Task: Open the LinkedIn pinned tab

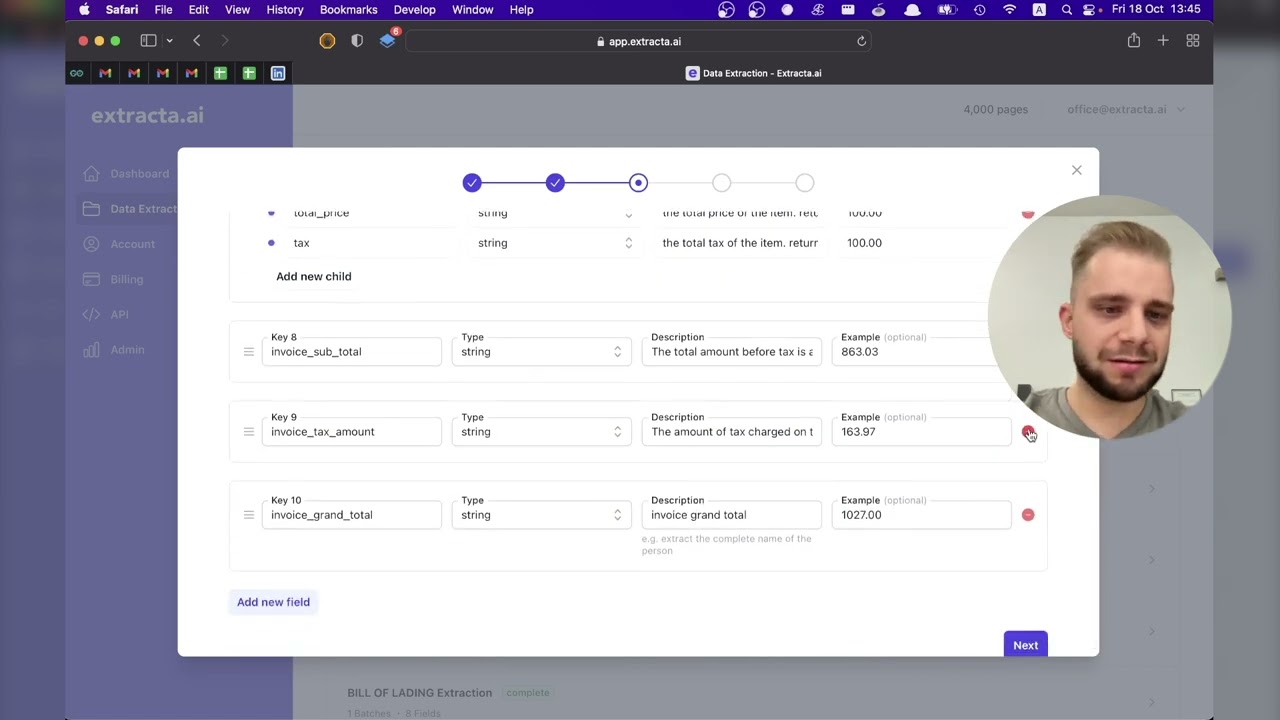Action: 278,73
